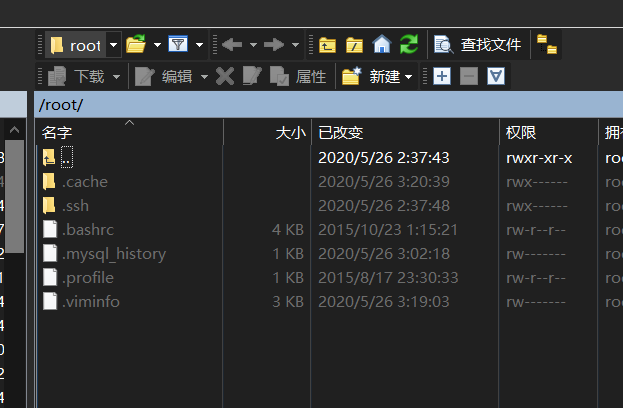This screenshot has width=623, height=408.
Task: Select the .mysql_history file
Action: pyautogui.click(x=330, y=253)
